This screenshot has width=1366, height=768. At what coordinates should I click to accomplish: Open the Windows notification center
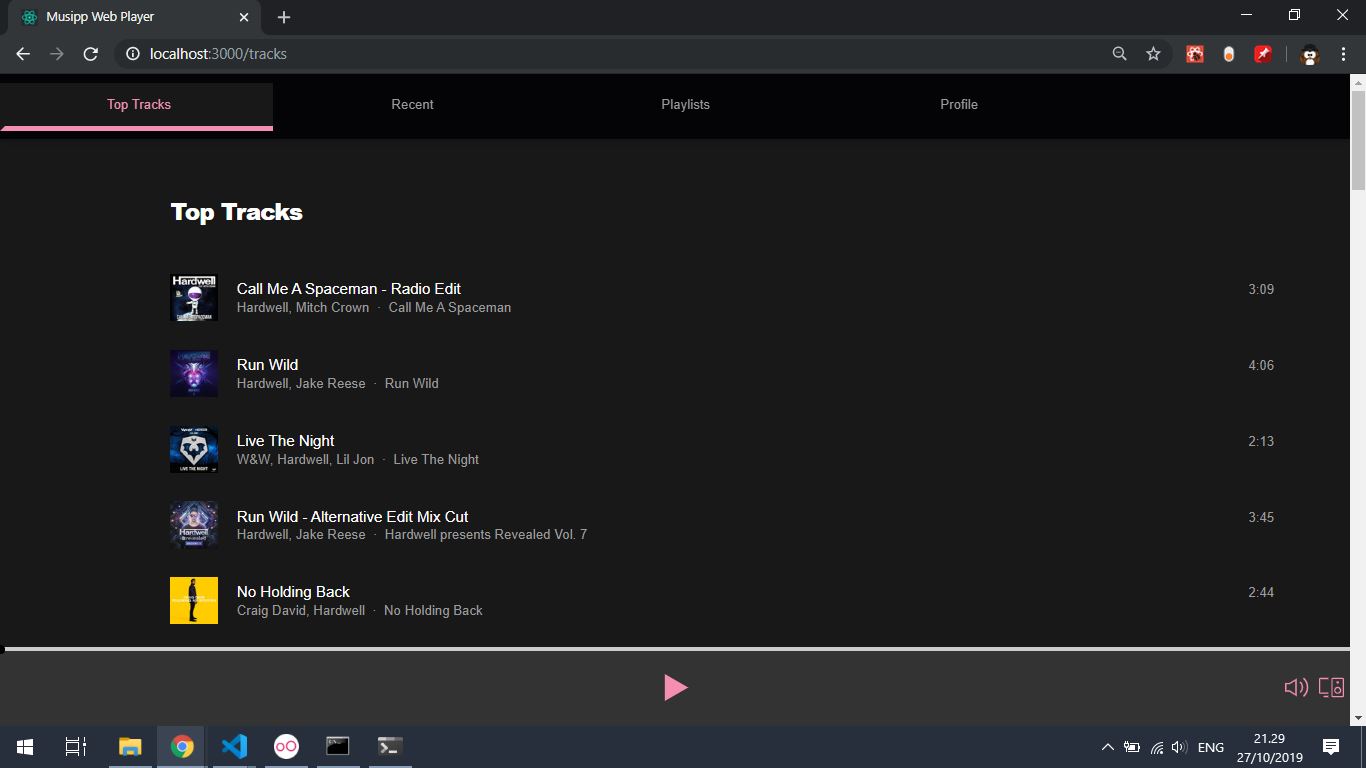pyautogui.click(x=1331, y=747)
